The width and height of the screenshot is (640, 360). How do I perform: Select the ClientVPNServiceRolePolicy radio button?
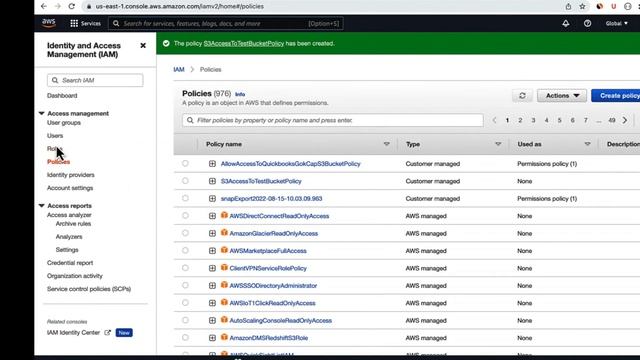[x=185, y=268]
